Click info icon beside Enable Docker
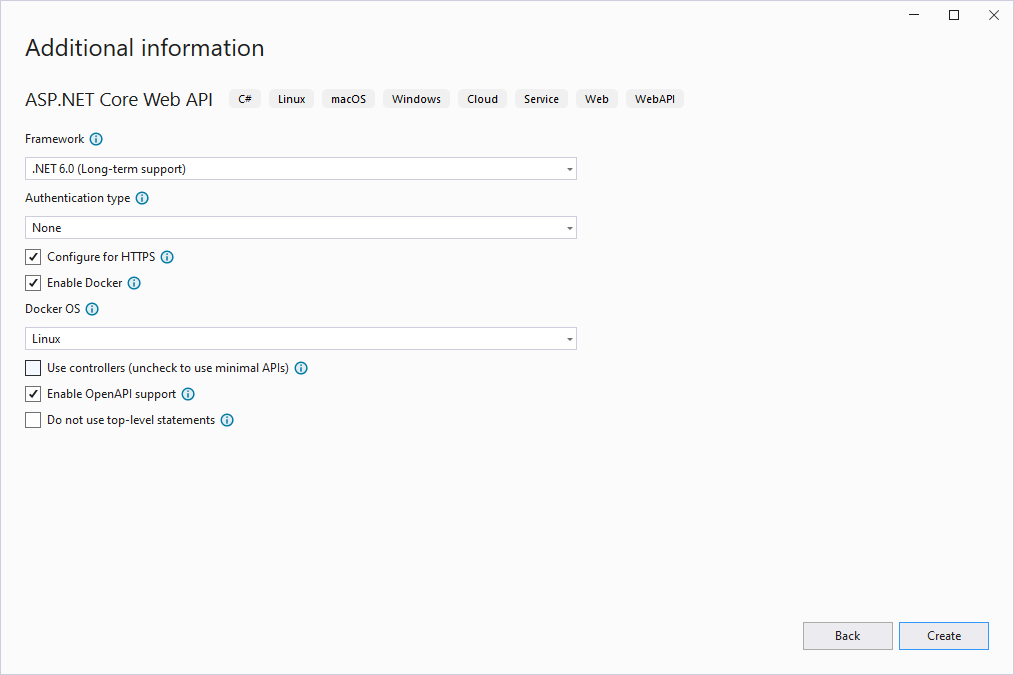Screen dimensions: 1014x675 pyautogui.click(x=134, y=283)
